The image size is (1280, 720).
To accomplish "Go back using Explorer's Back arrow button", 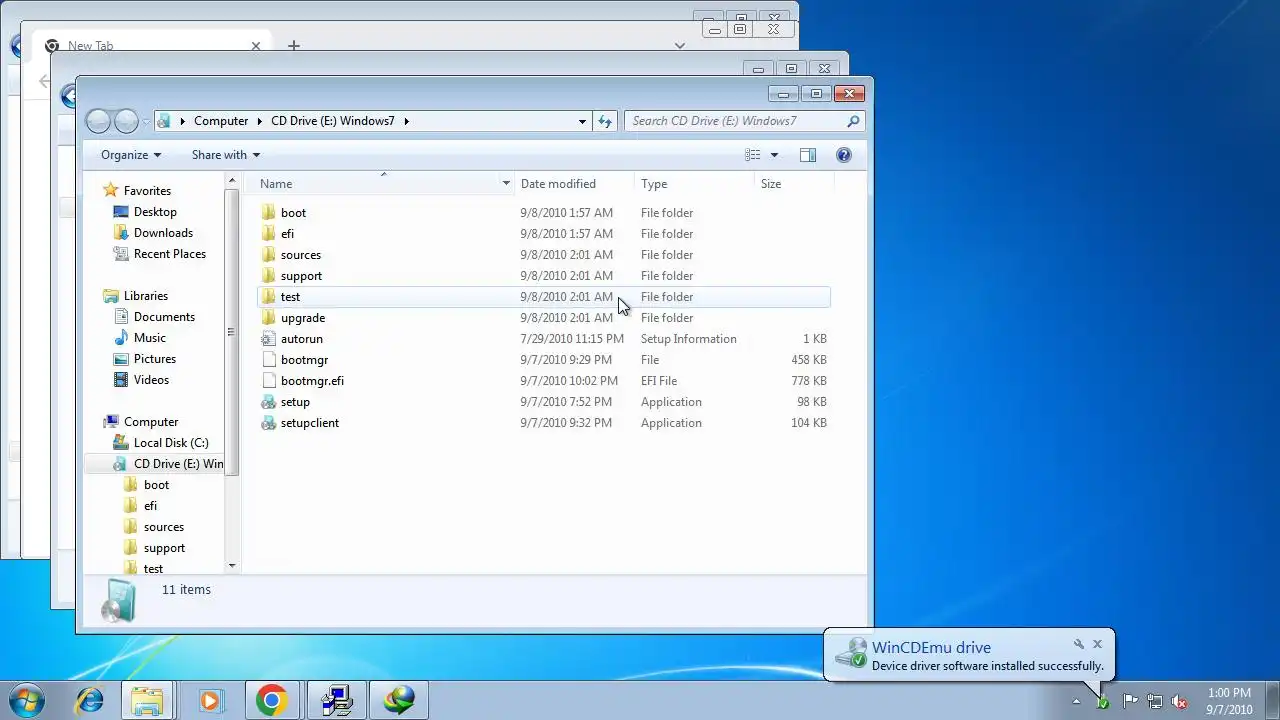I will coord(98,121).
